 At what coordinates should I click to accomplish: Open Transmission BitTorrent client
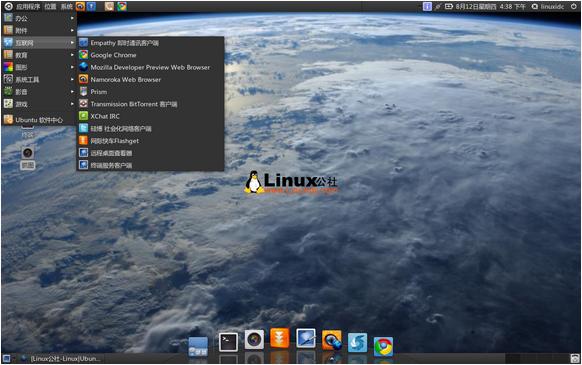point(150,104)
